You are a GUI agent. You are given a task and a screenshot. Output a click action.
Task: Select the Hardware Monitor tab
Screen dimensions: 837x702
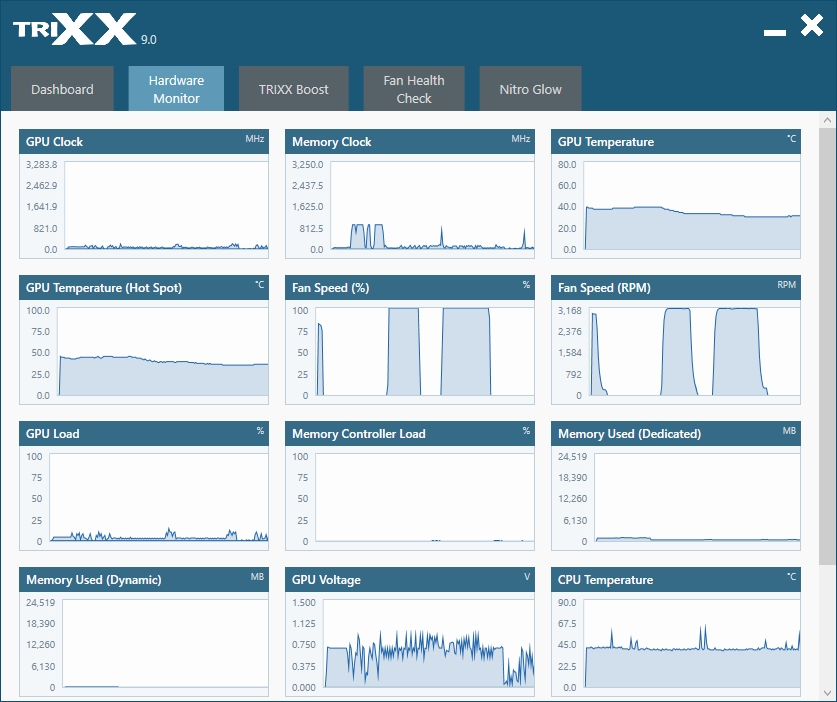[176, 89]
